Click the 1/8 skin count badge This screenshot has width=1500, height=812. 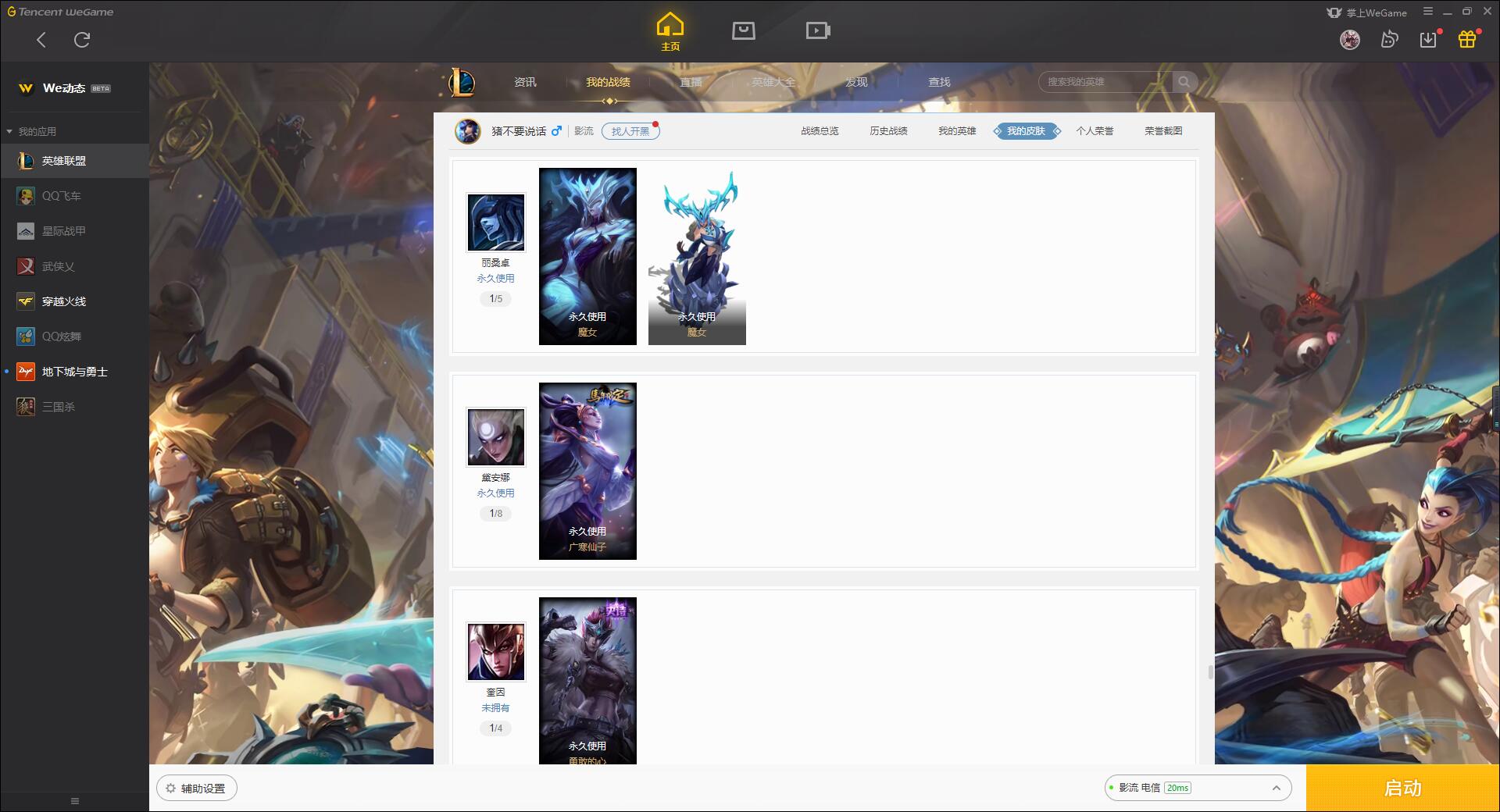point(496,514)
